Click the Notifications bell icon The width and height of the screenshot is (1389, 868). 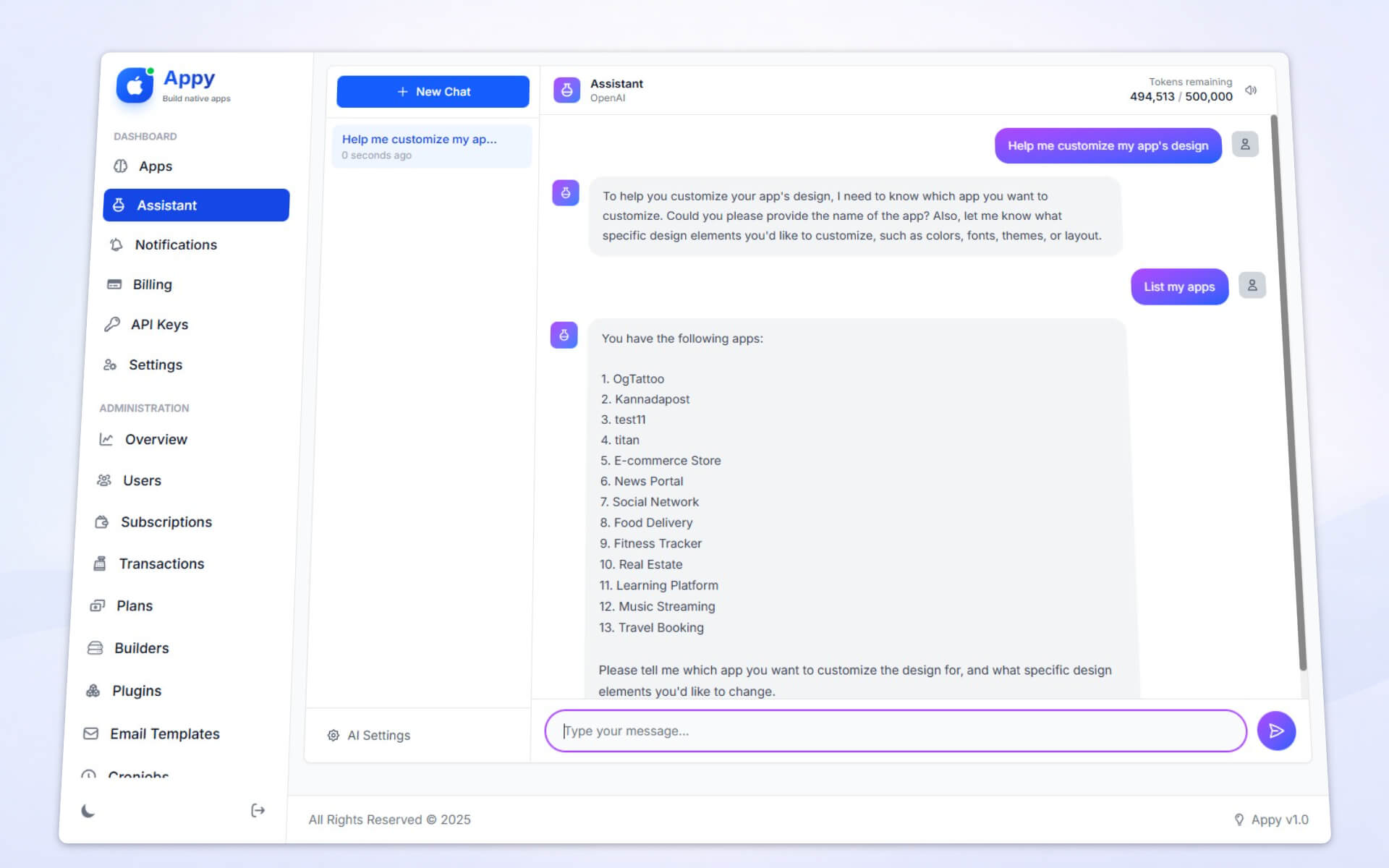116,244
